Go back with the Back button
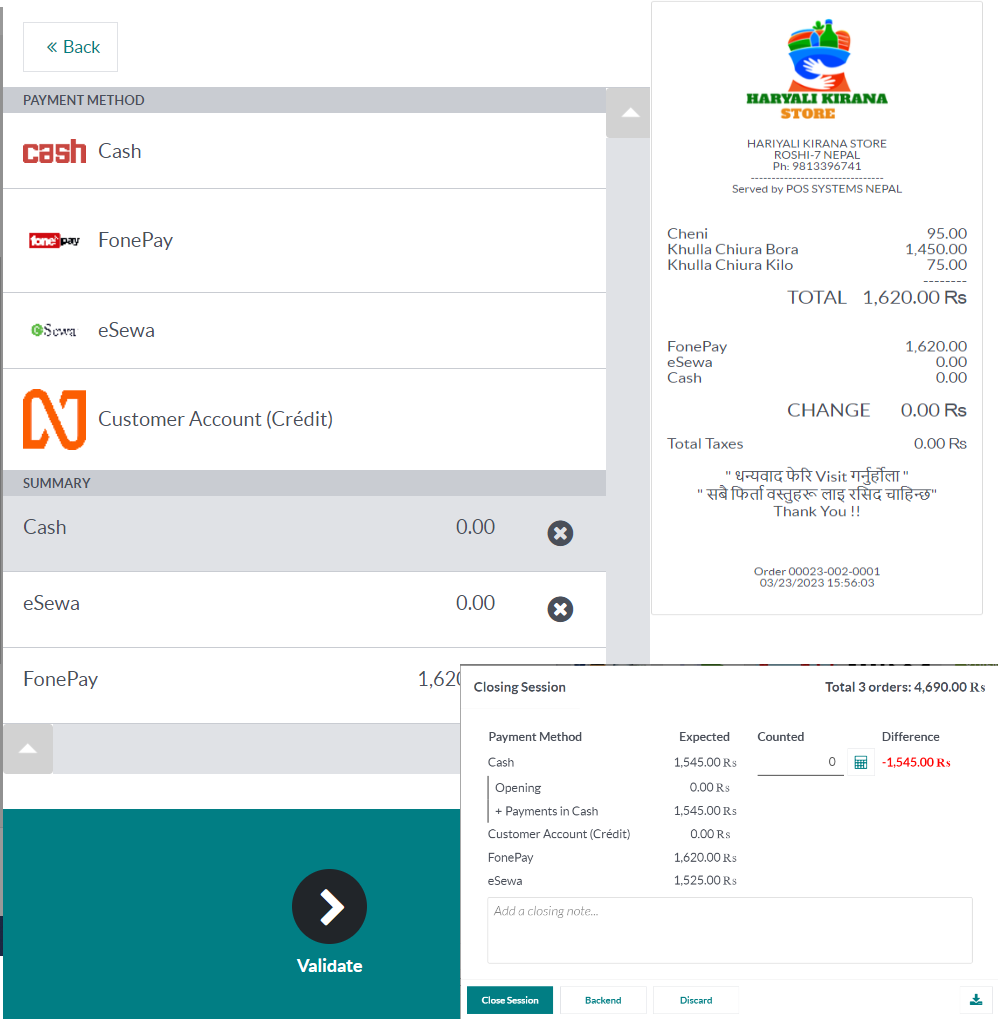 click(70, 47)
